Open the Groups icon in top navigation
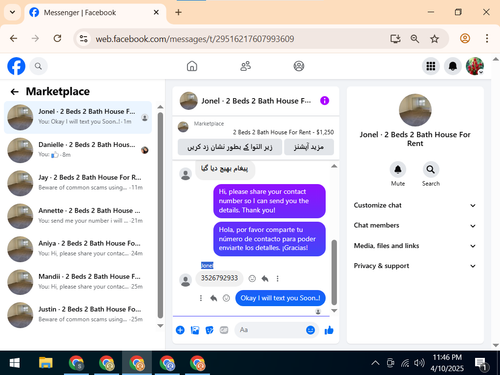The height and width of the screenshot is (375, 500). click(x=299, y=66)
